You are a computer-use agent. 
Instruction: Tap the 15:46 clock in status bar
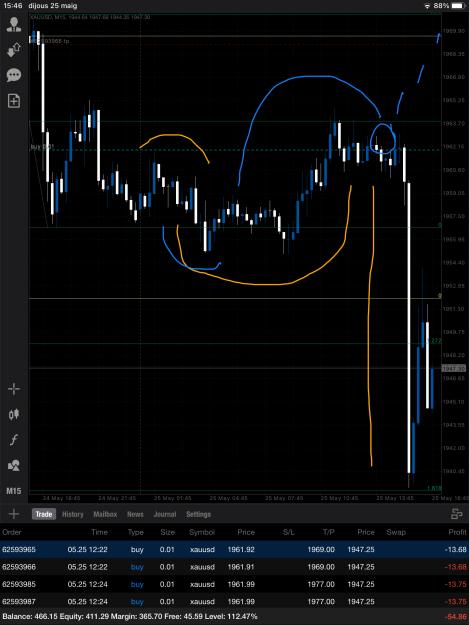13,6
